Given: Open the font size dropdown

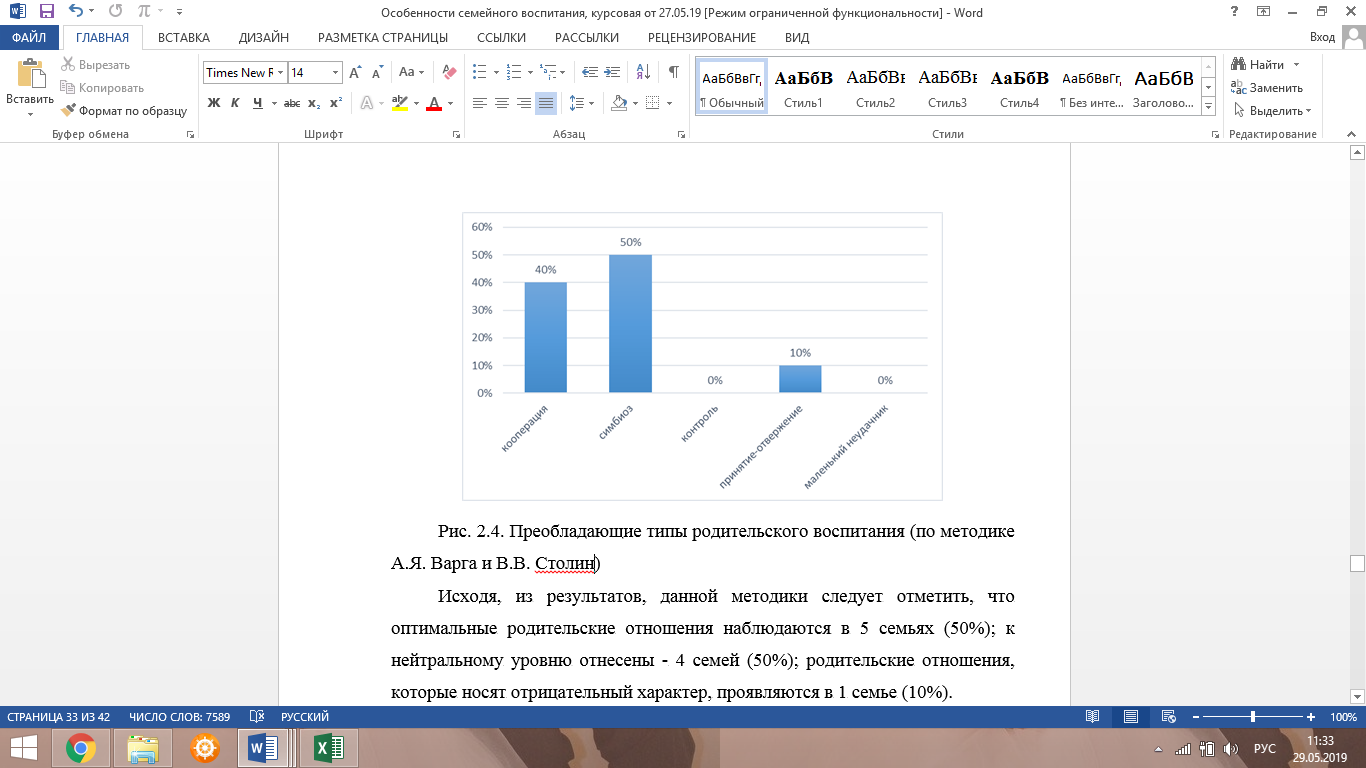Looking at the screenshot, I should click(x=335, y=73).
